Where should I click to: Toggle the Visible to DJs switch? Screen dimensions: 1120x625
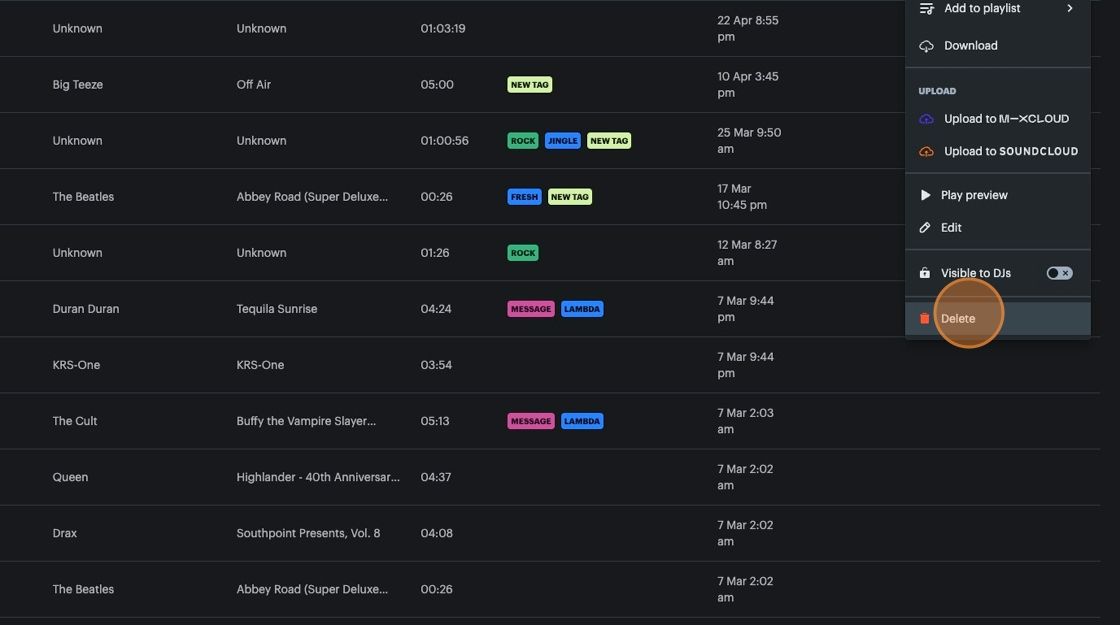(x=1059, y=273)
